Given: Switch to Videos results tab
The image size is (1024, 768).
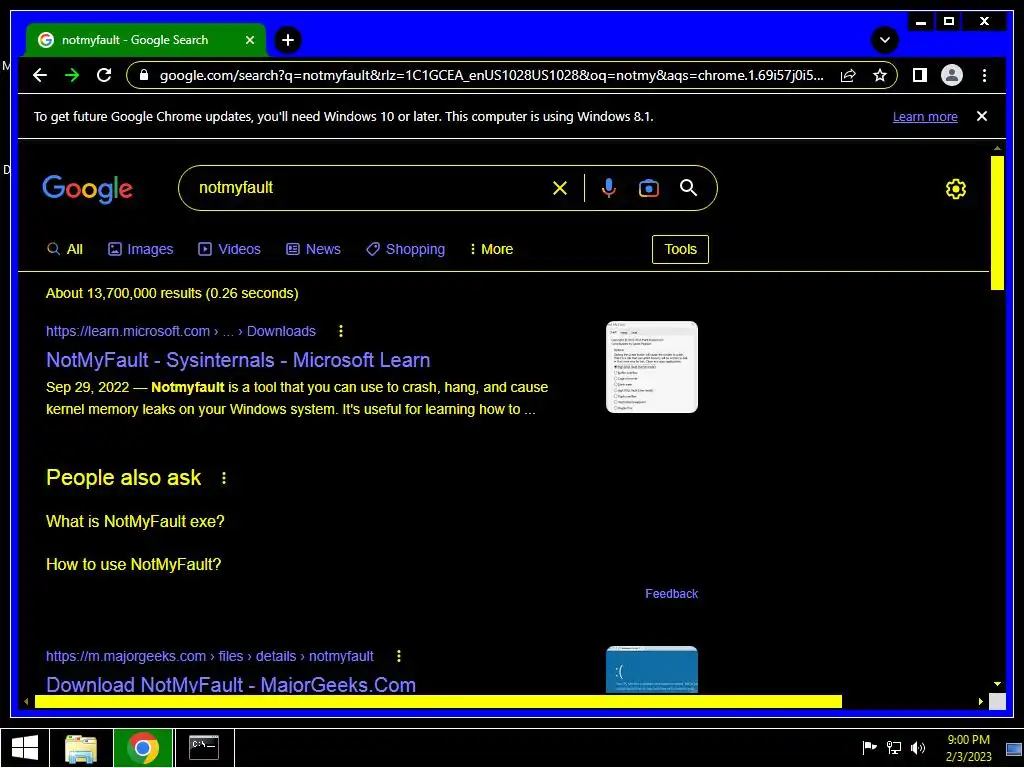Looking at the screenshot, I should click(x=229, y=249).
